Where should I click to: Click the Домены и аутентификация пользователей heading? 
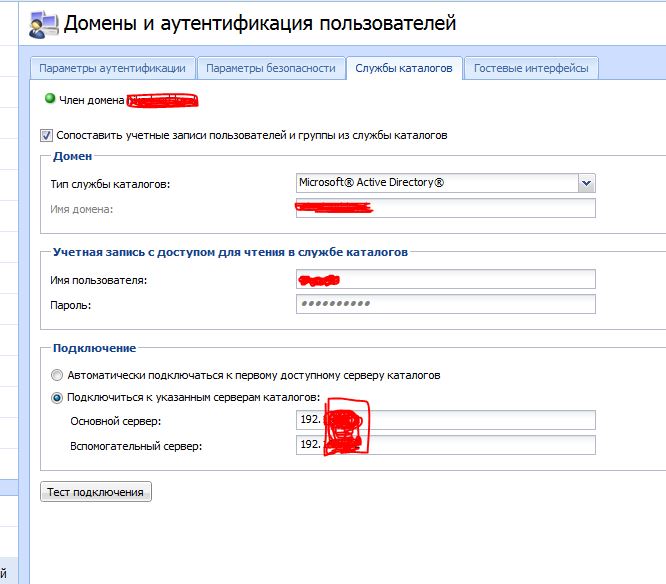(260, 23)
